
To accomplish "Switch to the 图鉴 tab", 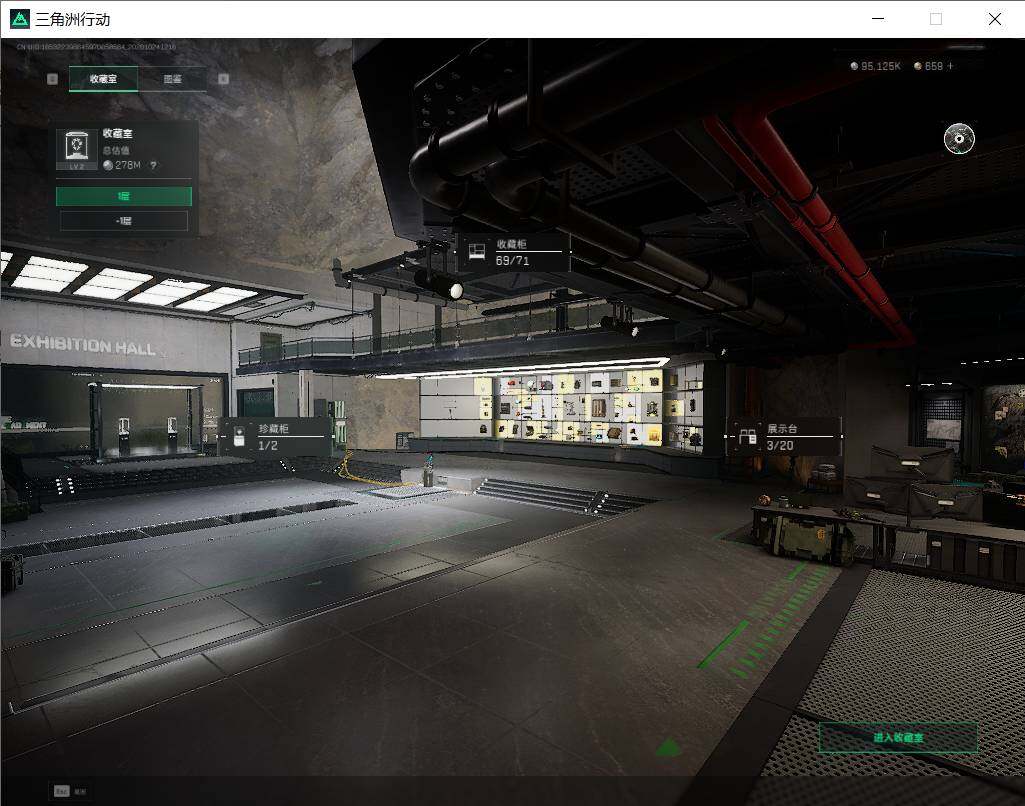I will tap(173, 79).
